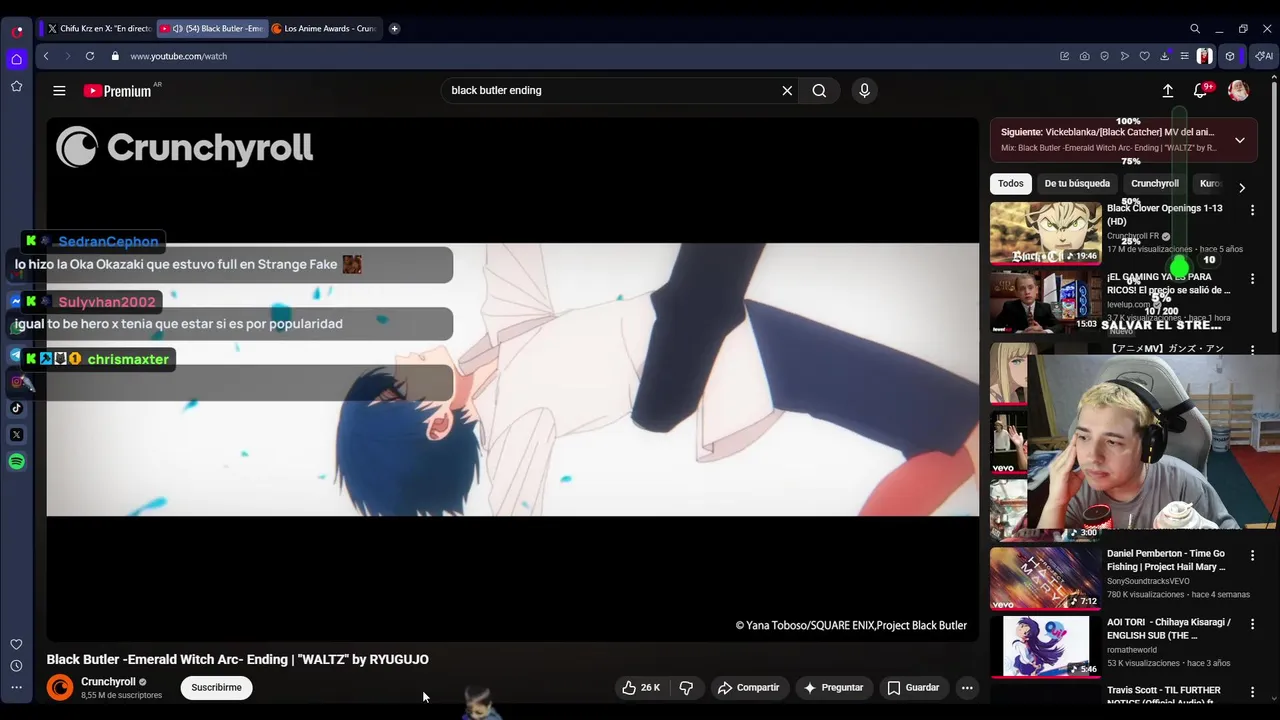Open the YouTube account avatar menu
The image size is (1280, 720).
tap(1238, 91)
